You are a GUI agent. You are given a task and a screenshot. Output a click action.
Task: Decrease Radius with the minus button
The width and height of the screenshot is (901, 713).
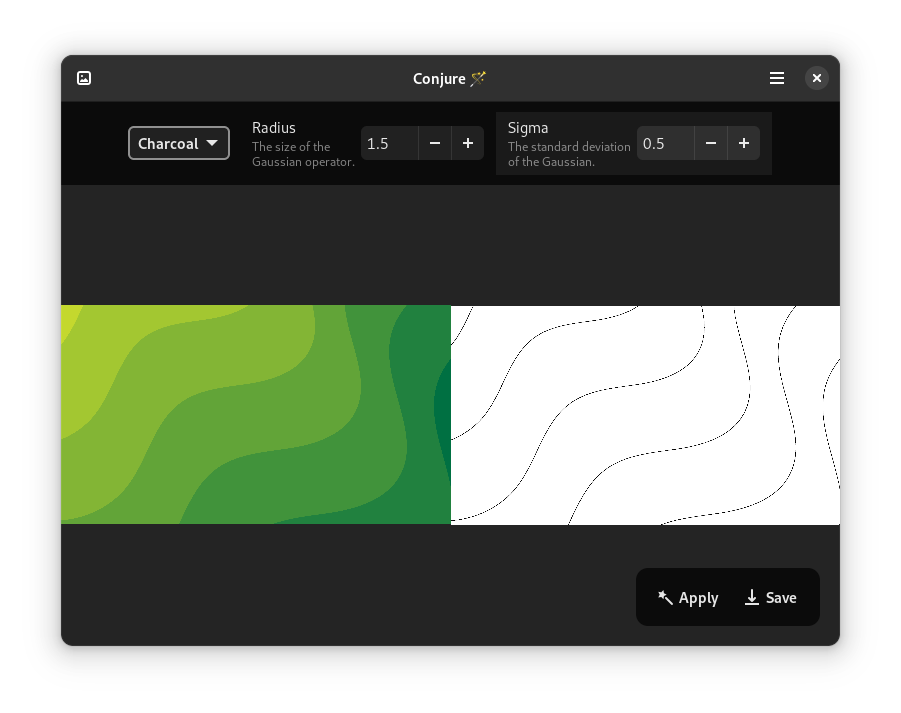pos(435,143)
